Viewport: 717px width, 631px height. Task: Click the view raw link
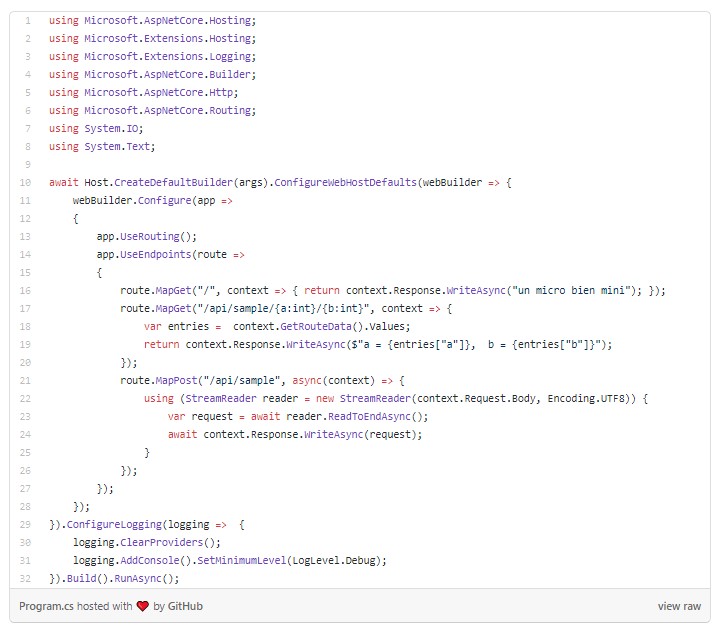pos(678,606)
